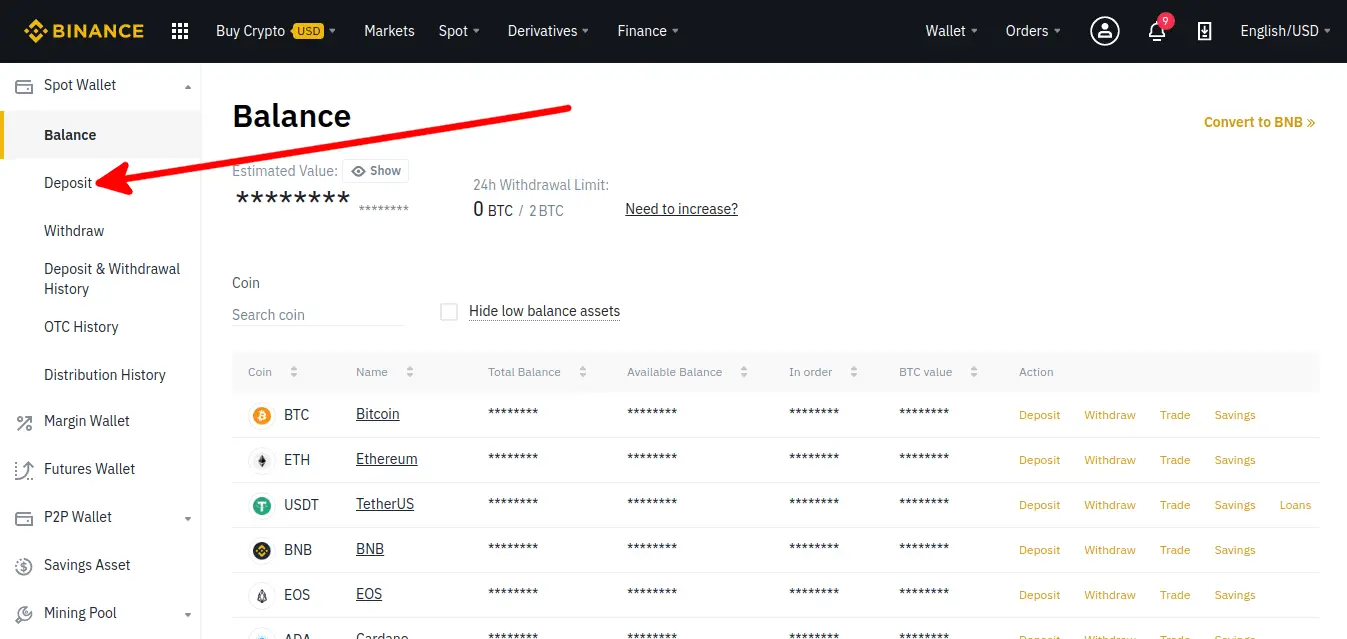This screenshot has height=639, width=1347.
Task: Go to Markets
Action: [x=389, y=31]
